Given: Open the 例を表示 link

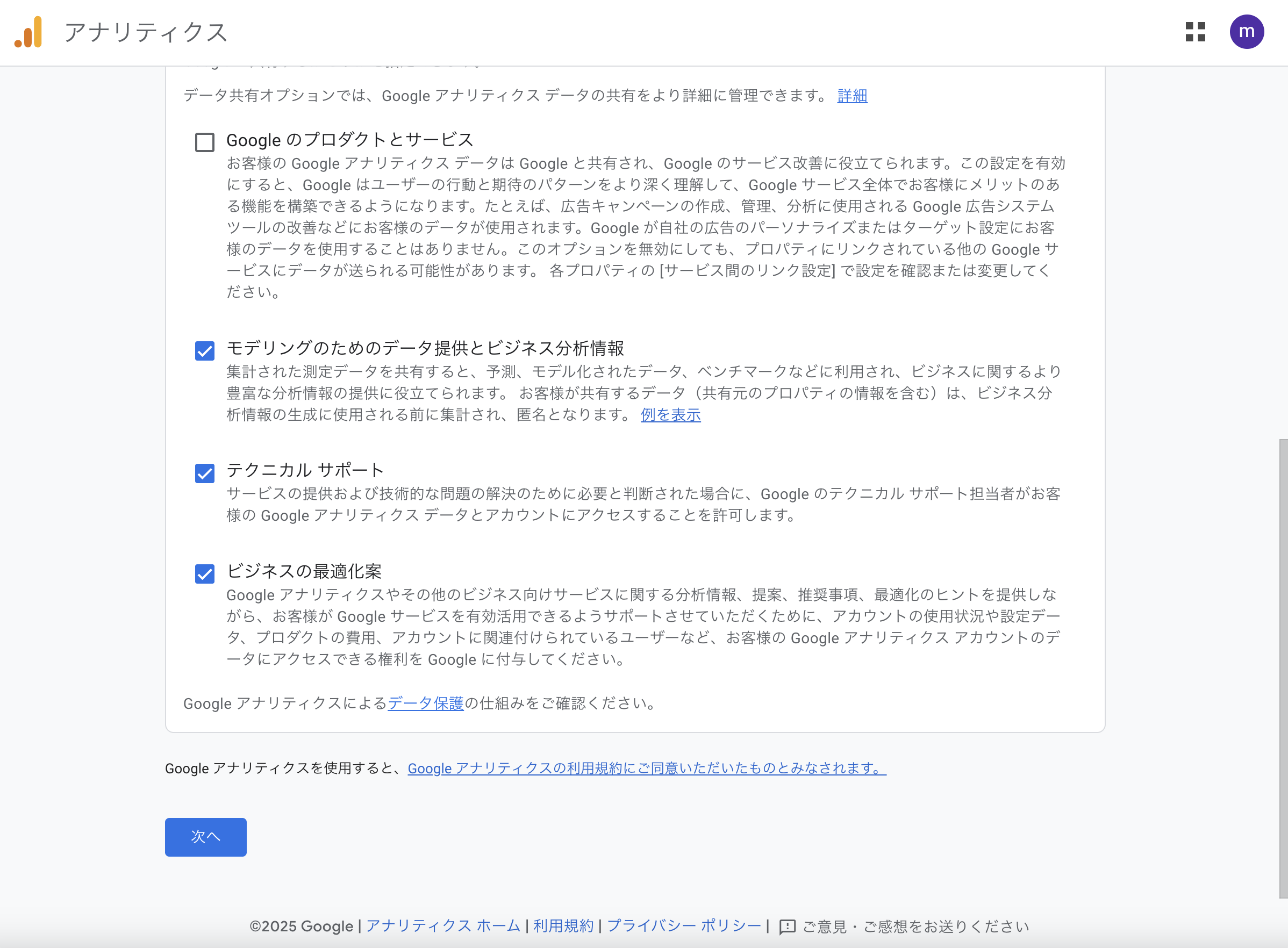Looking at the screenshot, I should click(670, 415).
